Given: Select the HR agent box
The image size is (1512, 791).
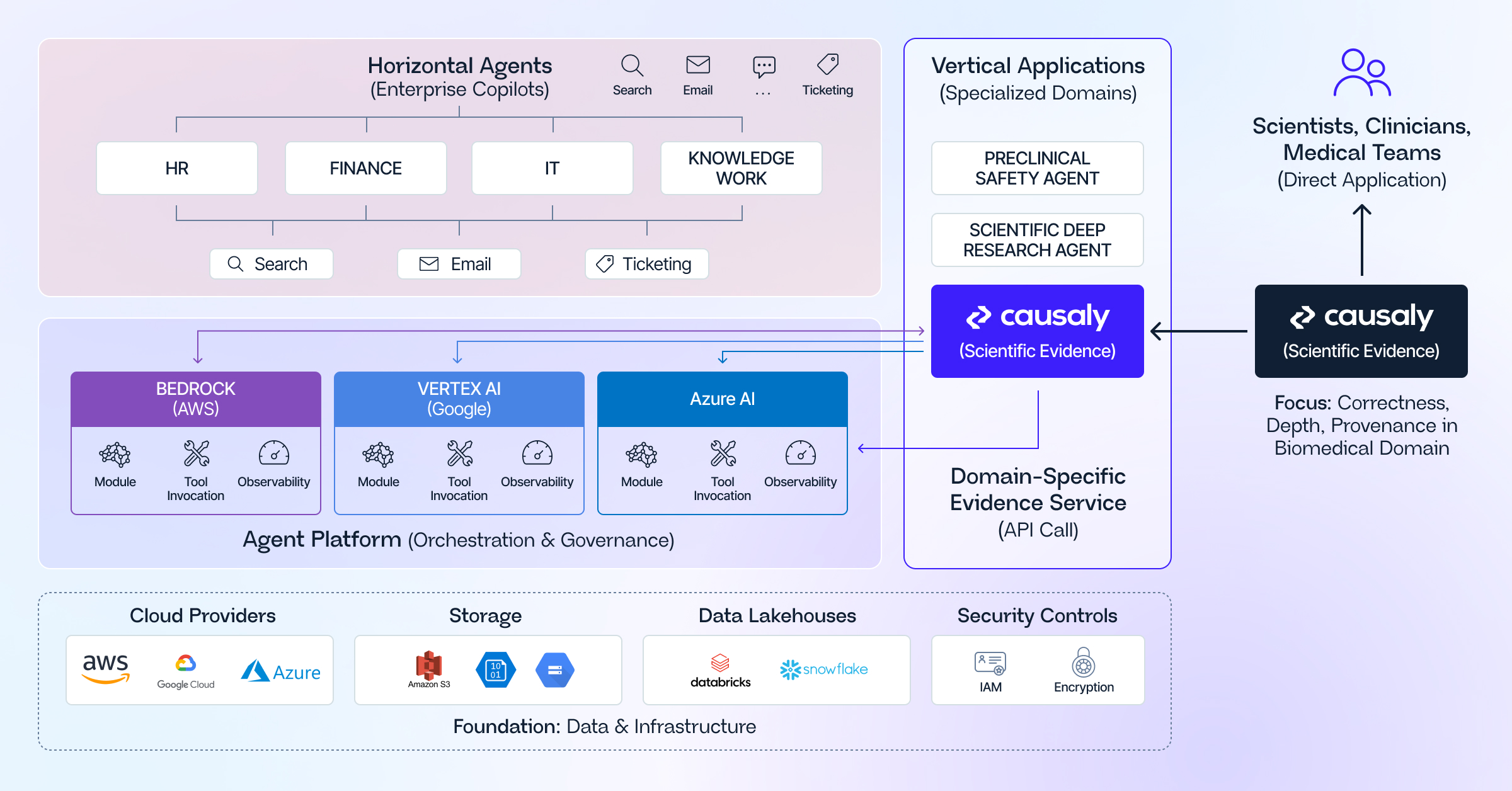Looking at the screenshot, I should click(x=177, y=168).
